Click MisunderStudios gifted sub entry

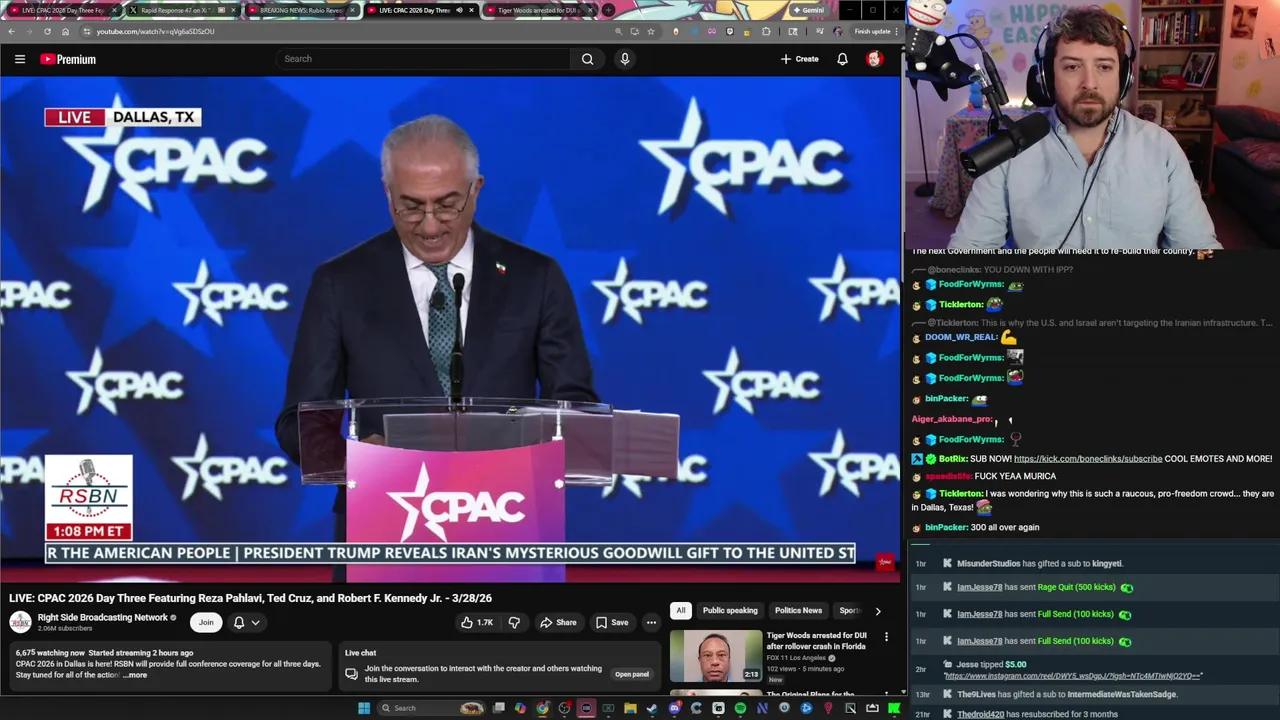[x=1040, y=563]
